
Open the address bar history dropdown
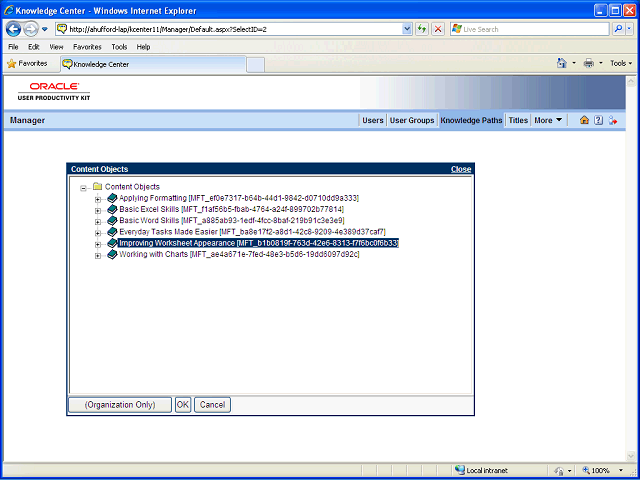[x=407, y=29]
